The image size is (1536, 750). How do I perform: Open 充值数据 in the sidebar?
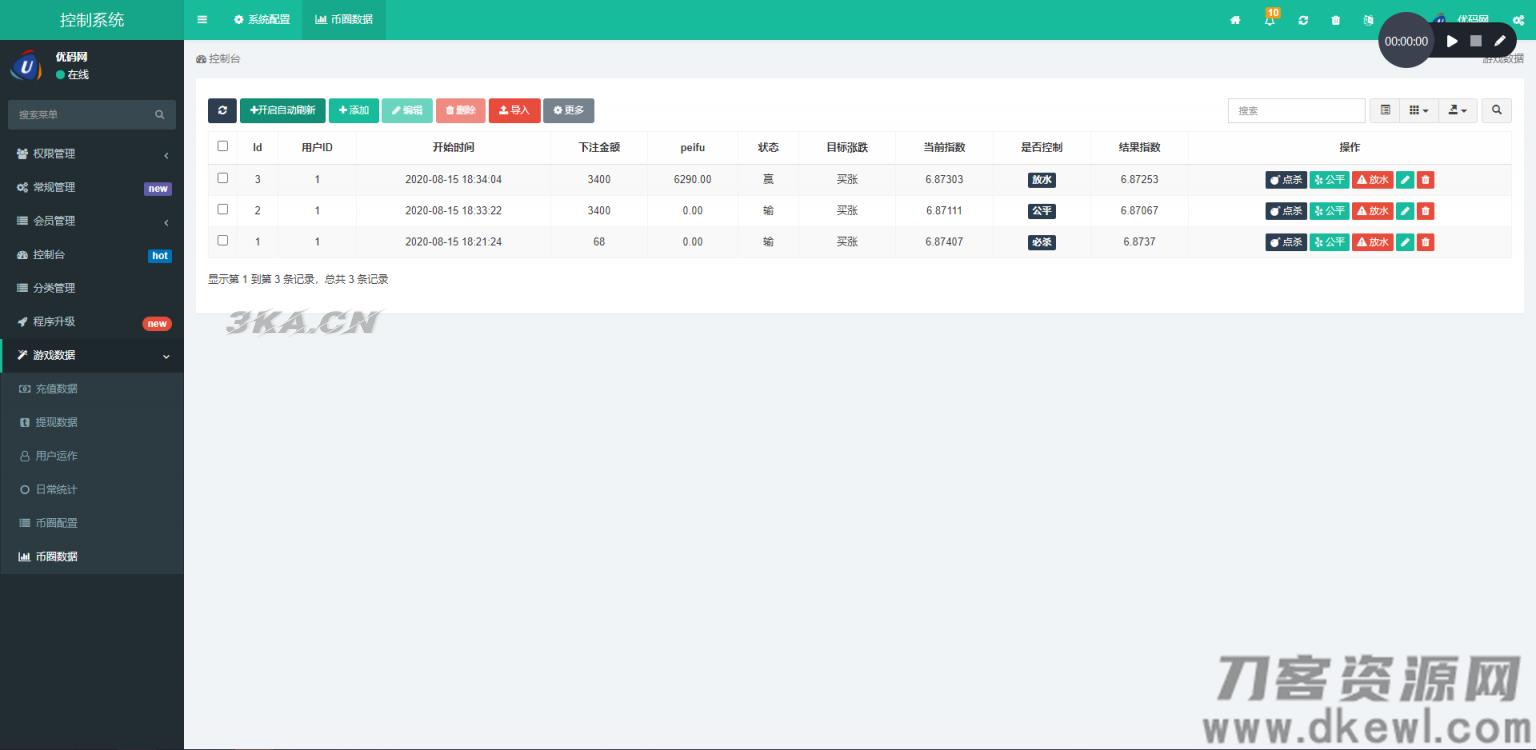(56, 389)
